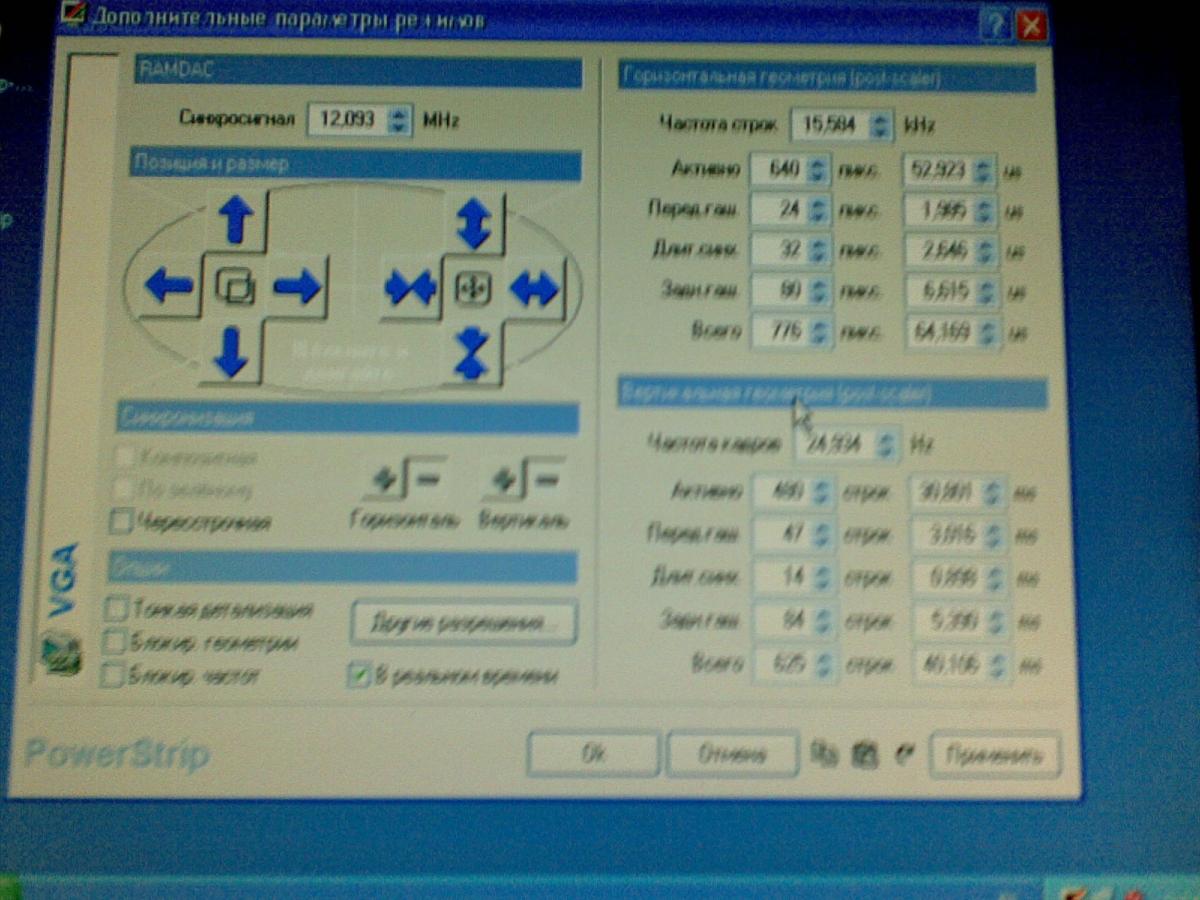The height and width of the screenshot is (900, 1200).
Task: Increase vertical size with top stretch arrow
Action: click(472, 222)
